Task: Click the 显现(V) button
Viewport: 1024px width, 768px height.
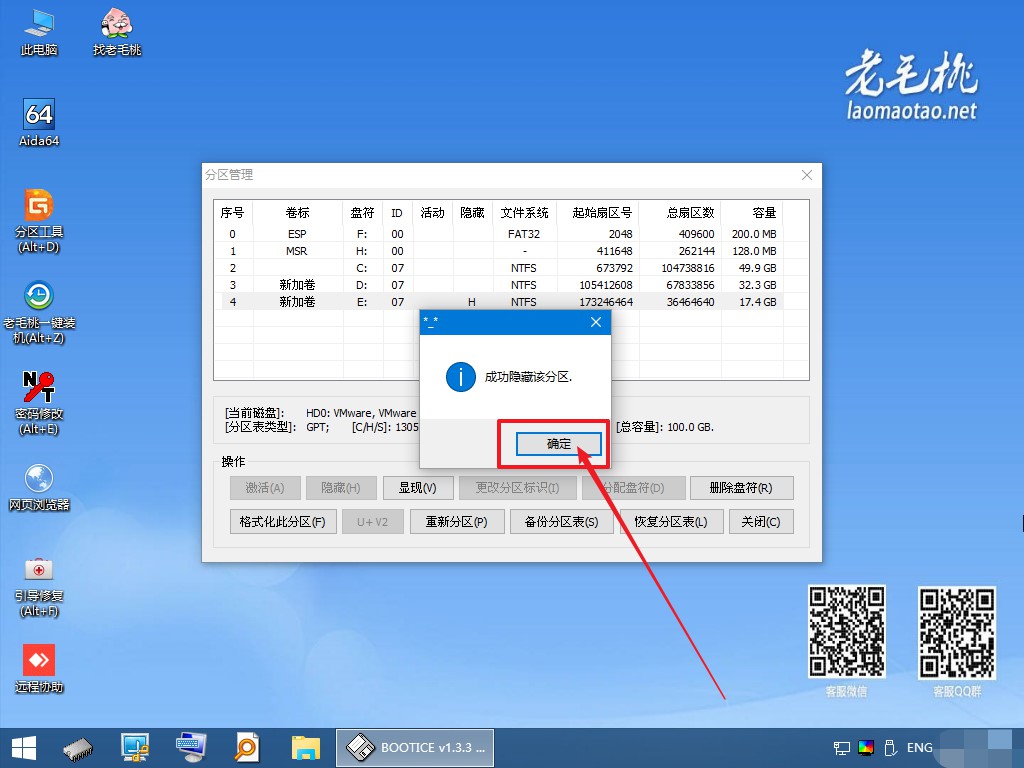Action: [x=417, y=488]
